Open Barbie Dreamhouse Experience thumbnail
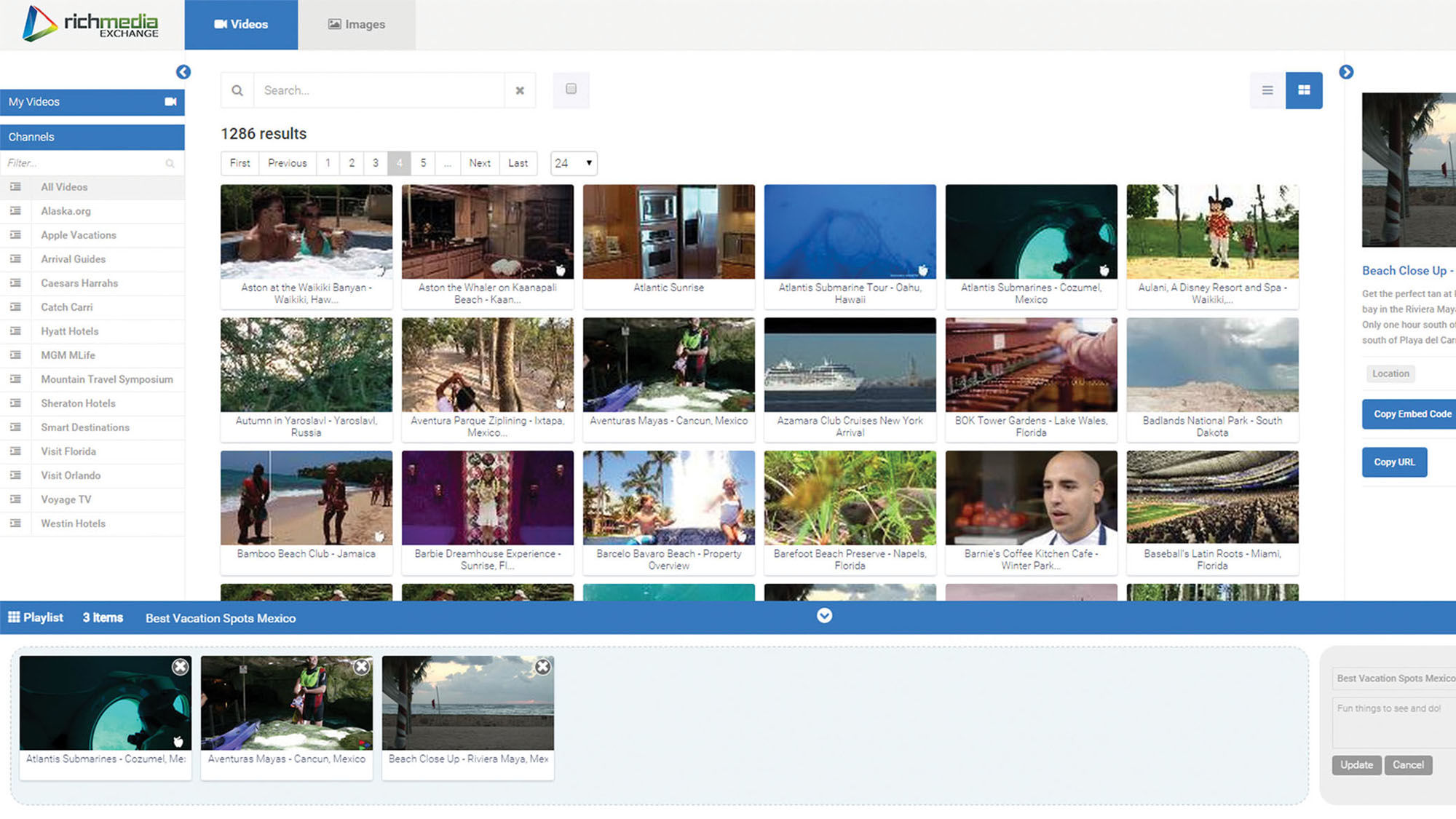This screenshot has height=819, width=1456. click(487, 498)
